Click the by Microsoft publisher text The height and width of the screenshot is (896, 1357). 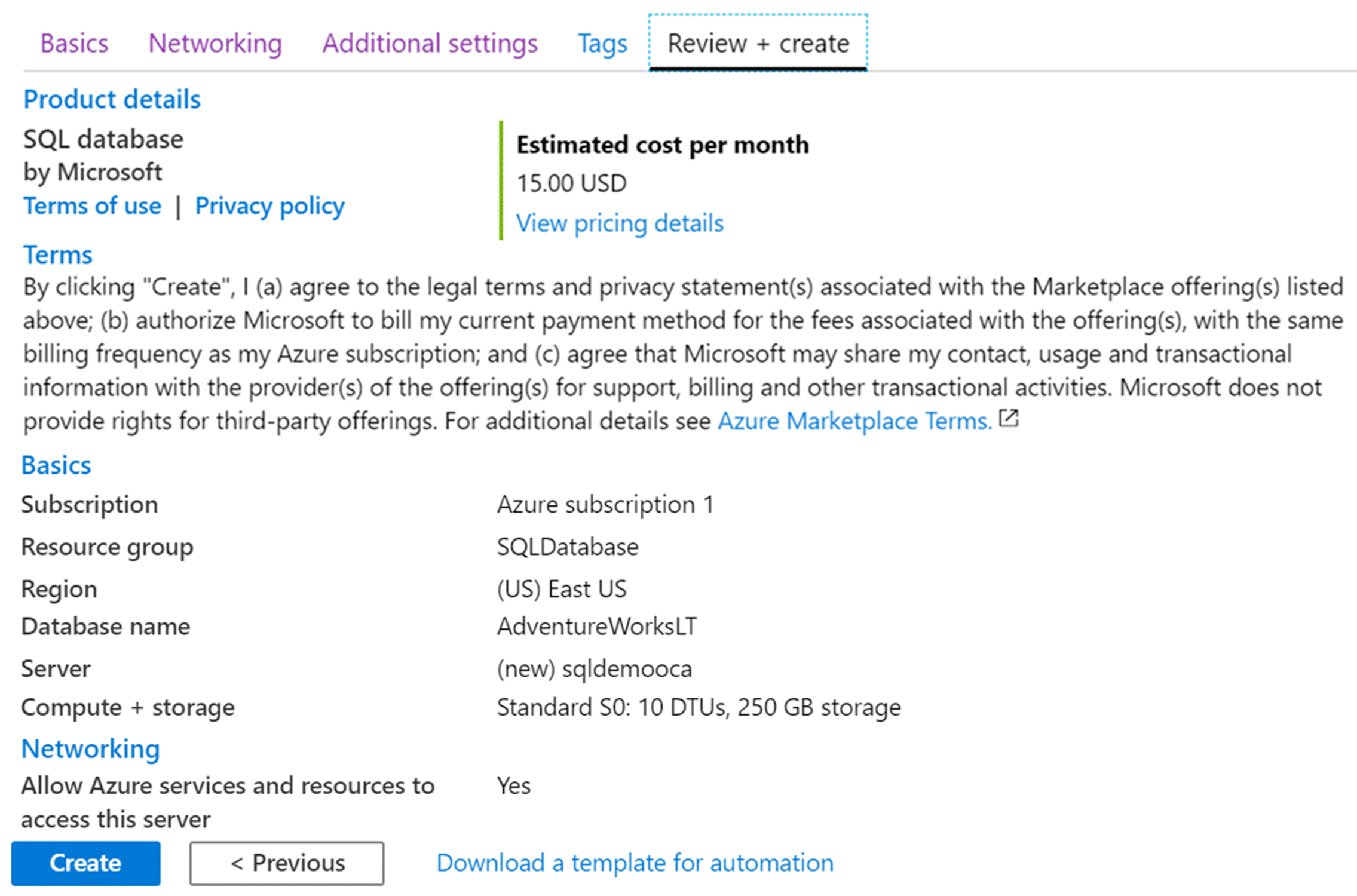(x=93, y=173)
